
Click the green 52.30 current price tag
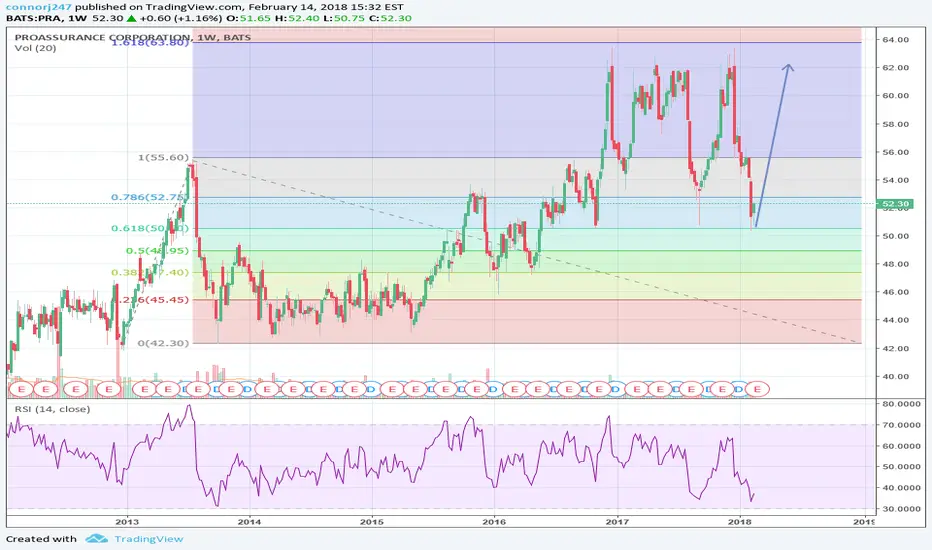pyautogui.click(x=895, y=204)
